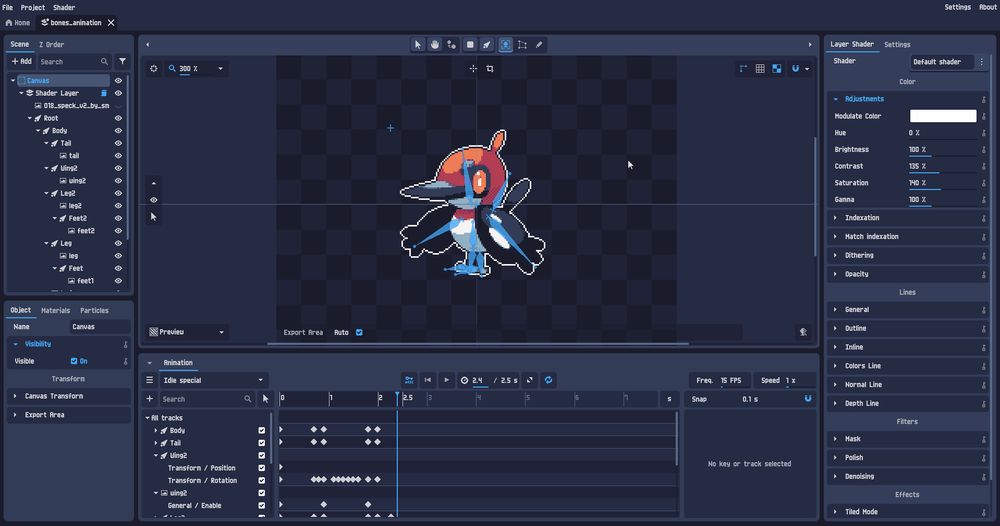
Task: Open the Preview mode dropdown
Action: tap(187, 332)
